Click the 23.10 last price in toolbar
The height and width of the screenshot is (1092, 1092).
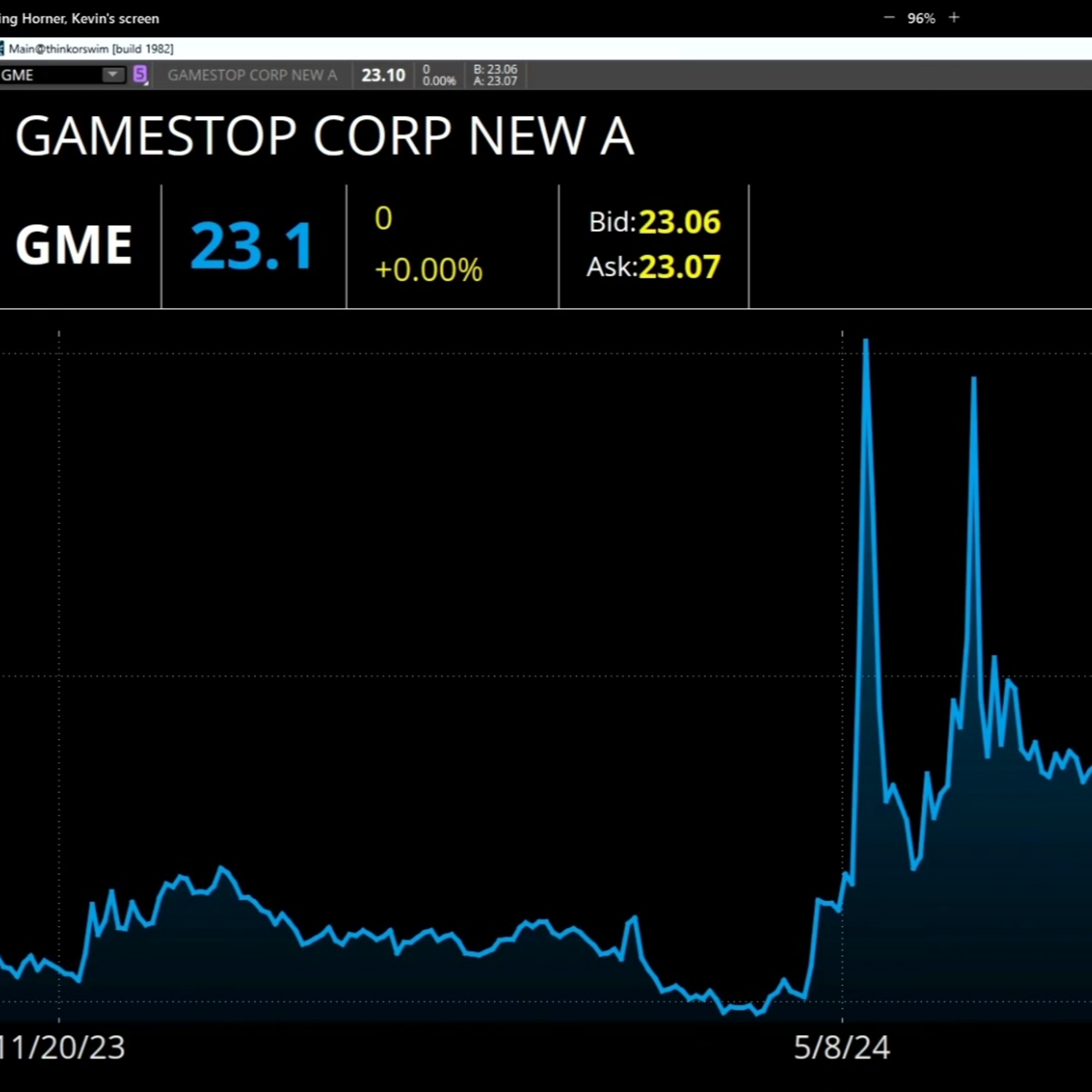383,75
